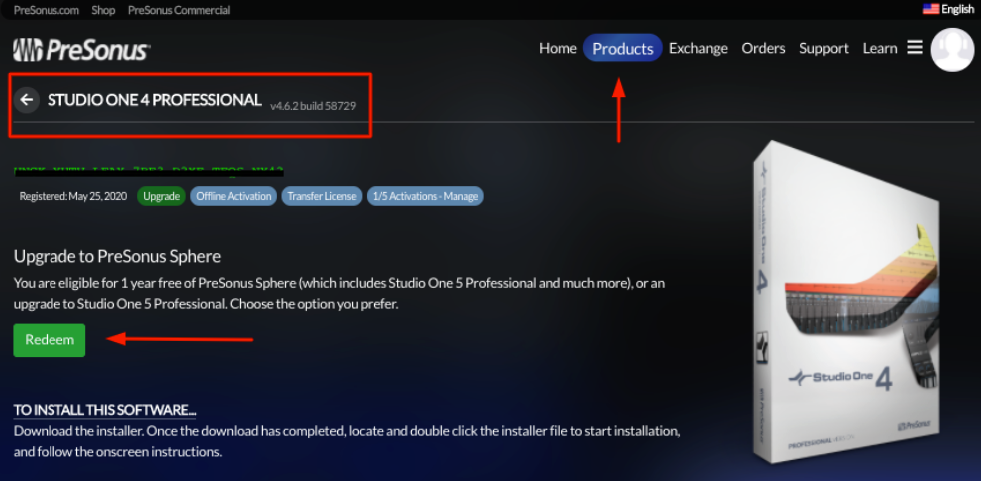Open the Exchange menu item
The height and width of the screenshot is (481, 981).
pos(698,48)
